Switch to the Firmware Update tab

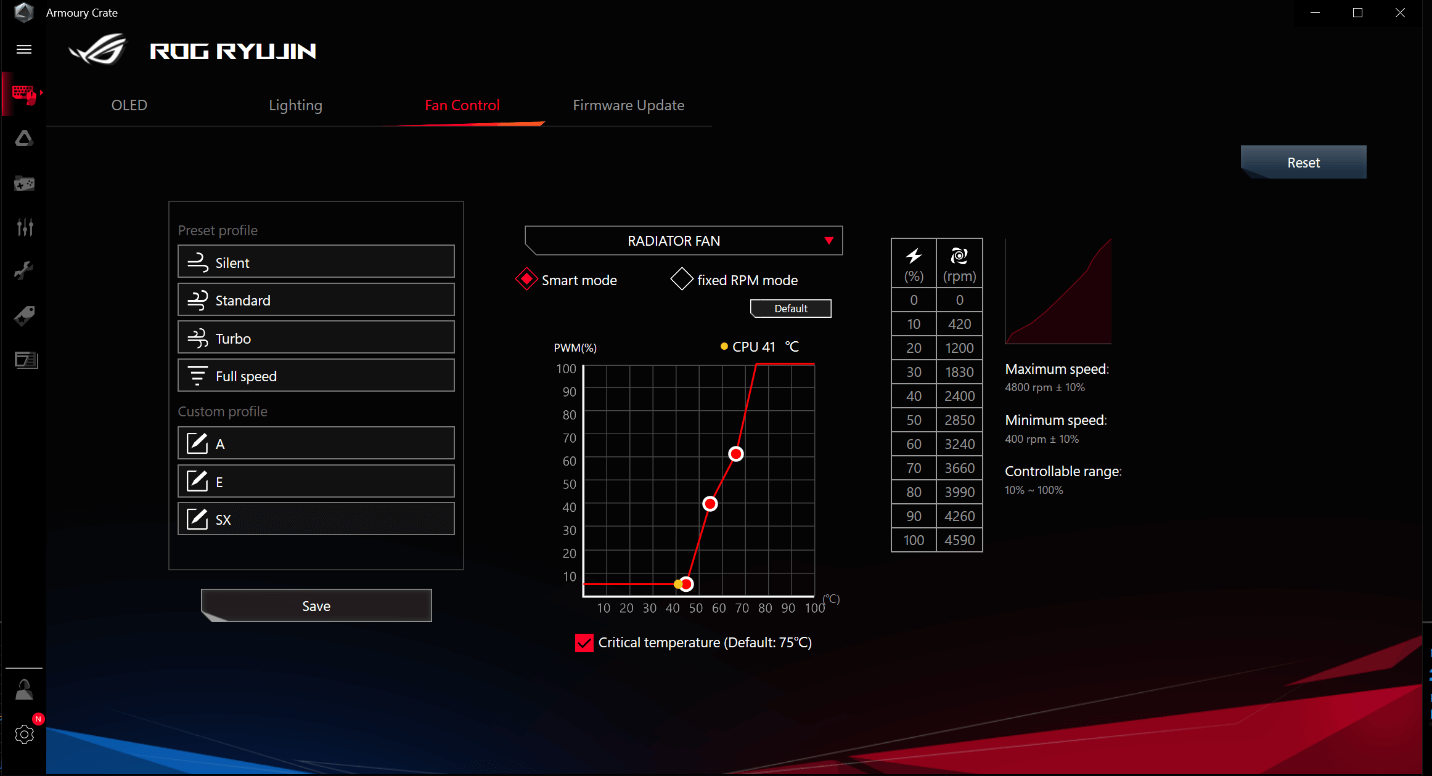[628, 105]
